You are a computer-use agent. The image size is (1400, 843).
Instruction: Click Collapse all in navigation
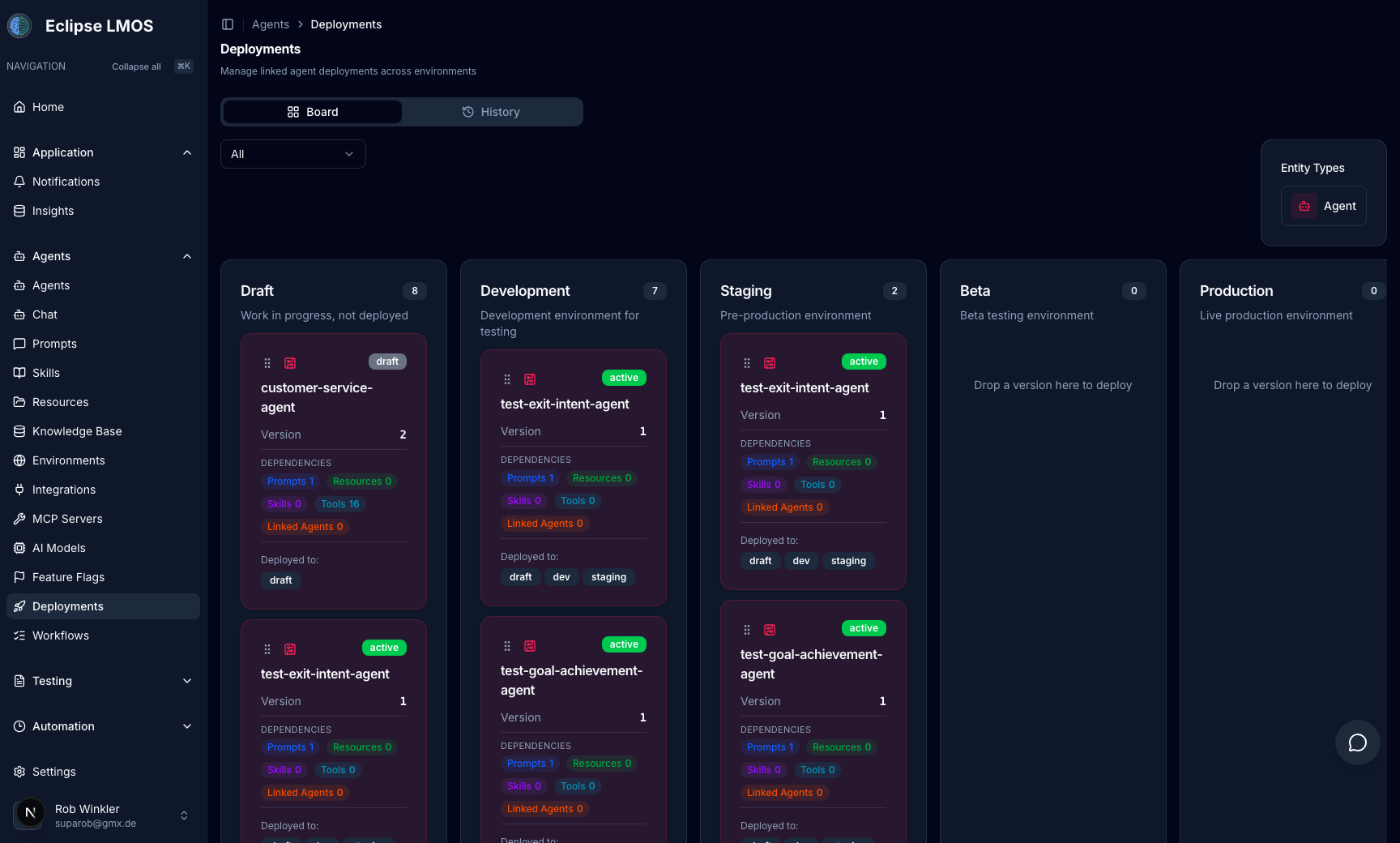136,66
